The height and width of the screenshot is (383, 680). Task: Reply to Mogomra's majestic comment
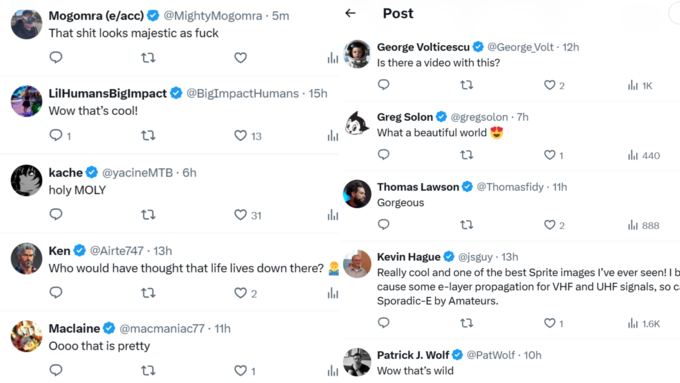56,57
